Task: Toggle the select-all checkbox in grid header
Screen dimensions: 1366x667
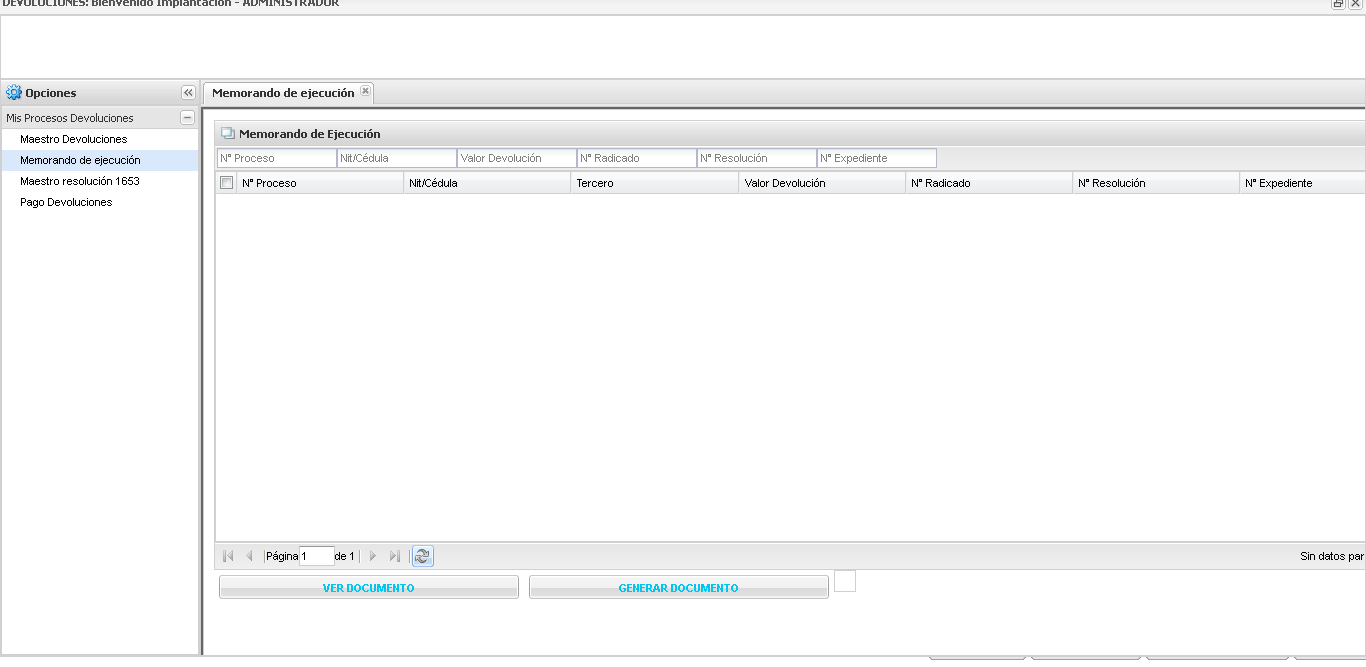Action: (227, 183)
